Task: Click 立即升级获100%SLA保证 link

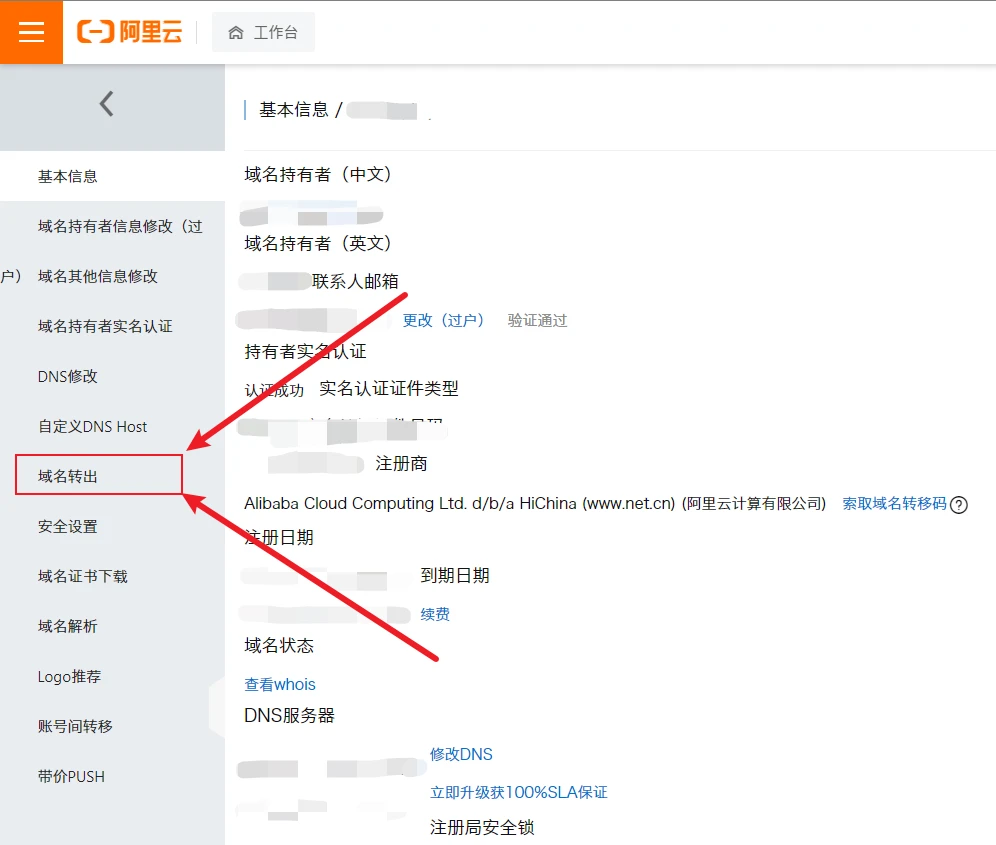Action: tap(519, 792)
